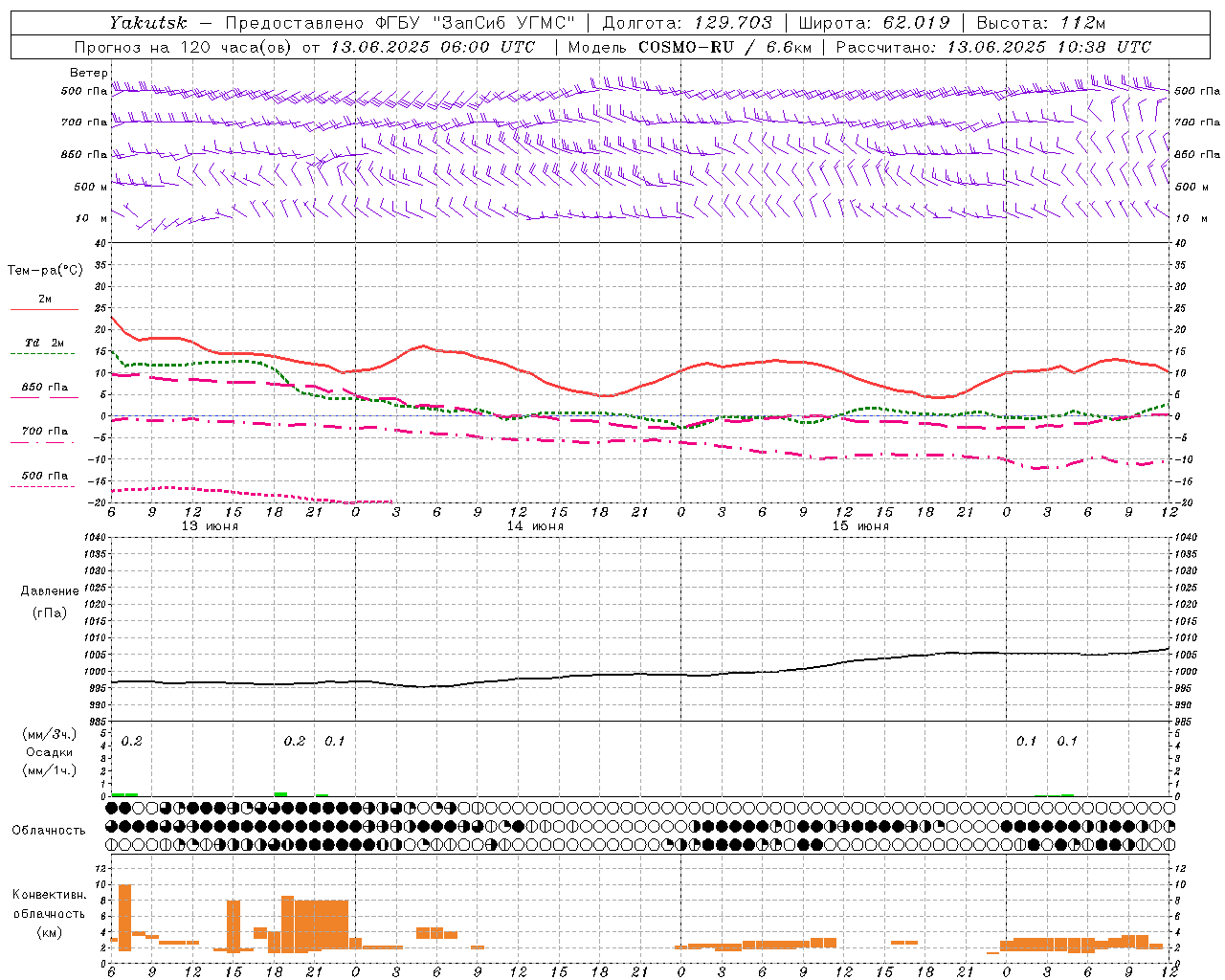Click the red solid line sample under 2м
Screen dimensions: 1225x980
tap(45, 309)
